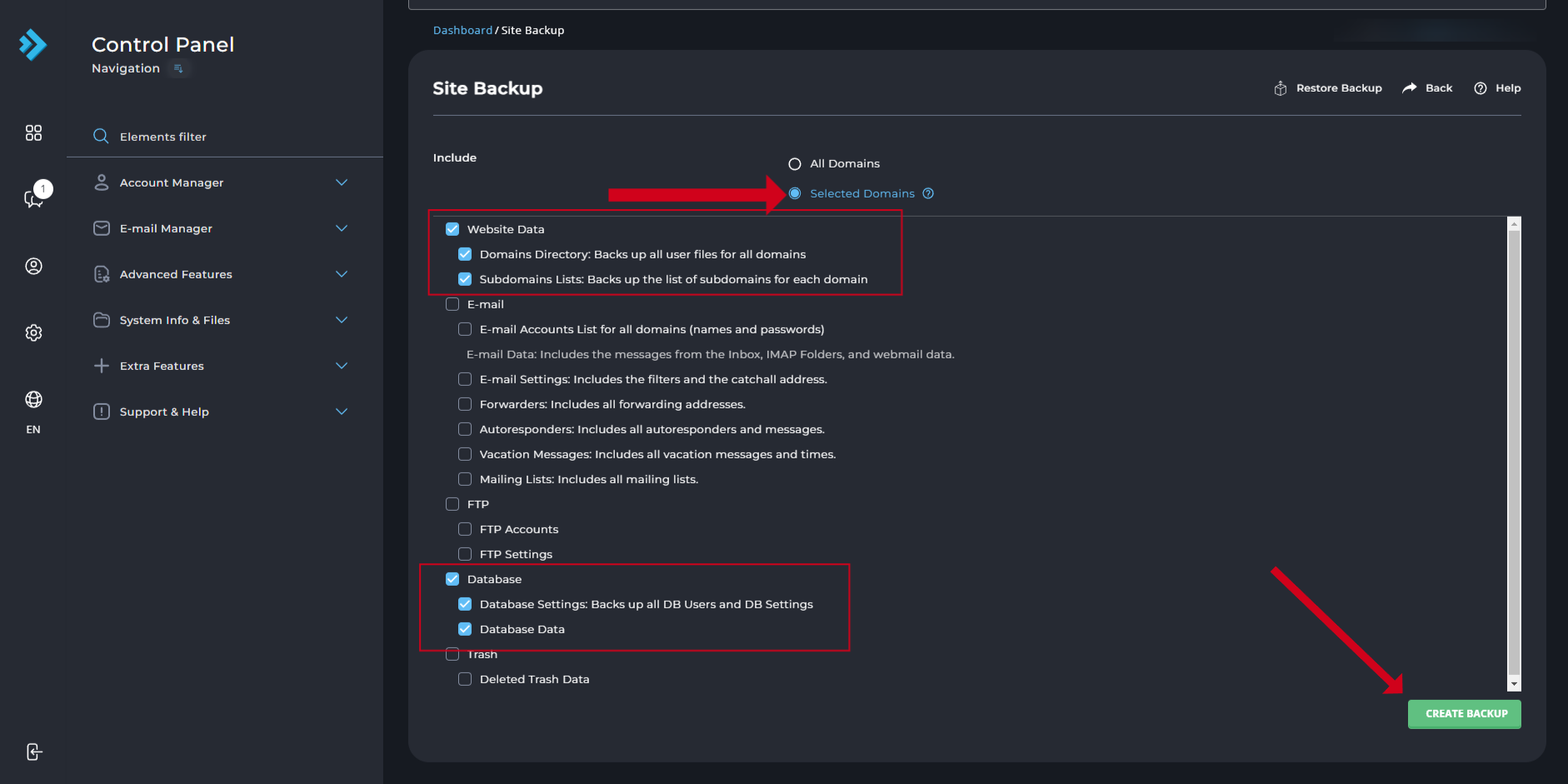The image size is (1568, 784).
Task: Open the chat notifications icon with badge
Action: click(34, 198)
